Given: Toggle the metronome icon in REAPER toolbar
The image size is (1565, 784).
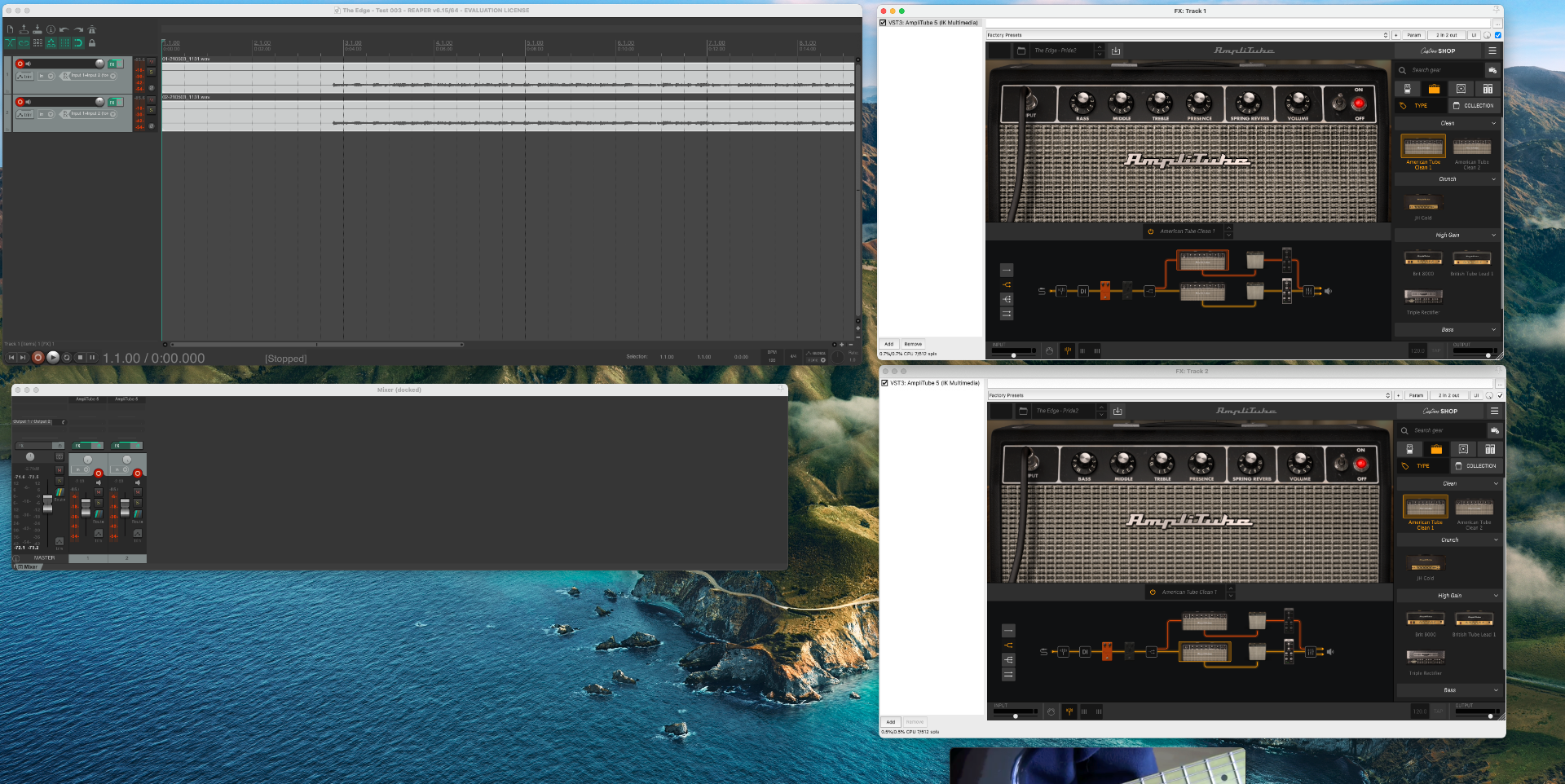Looking at the screenshot, I should click(x=92, y=29).
